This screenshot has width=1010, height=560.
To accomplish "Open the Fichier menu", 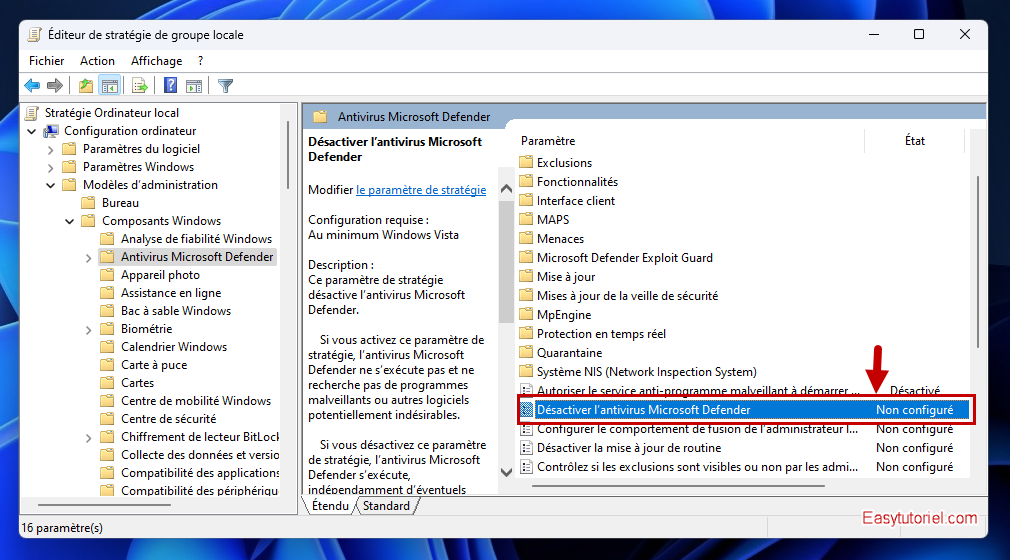I will tap(46, 61).
